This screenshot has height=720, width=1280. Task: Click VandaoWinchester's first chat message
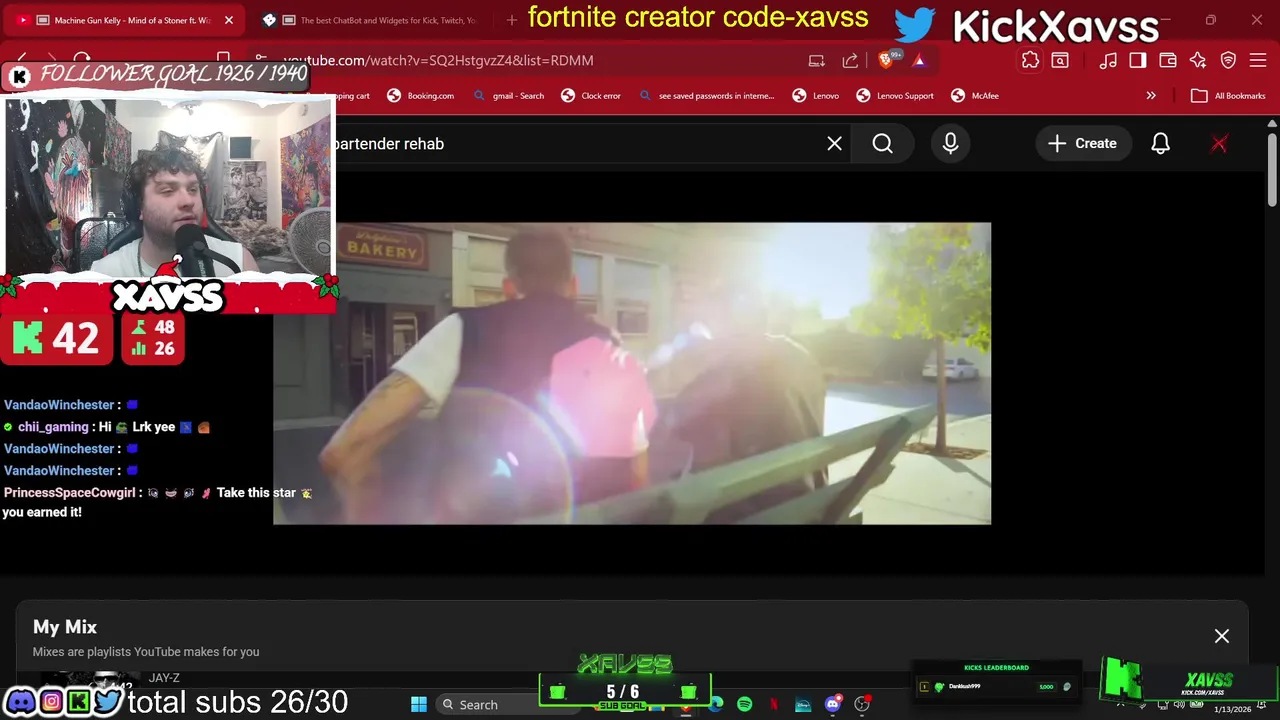71,405
